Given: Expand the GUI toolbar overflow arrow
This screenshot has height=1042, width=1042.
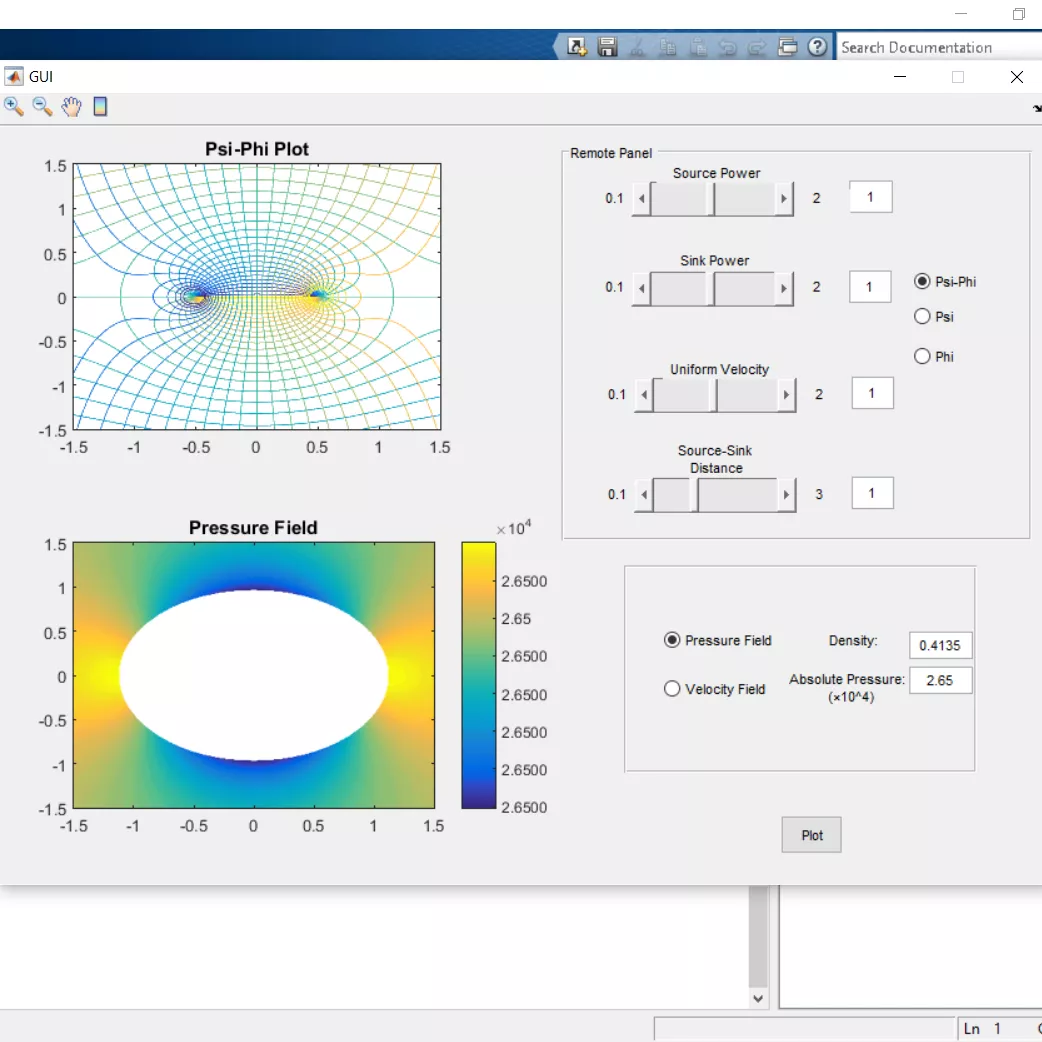Looking at the screenshot, I should (x=1037, y=108).
